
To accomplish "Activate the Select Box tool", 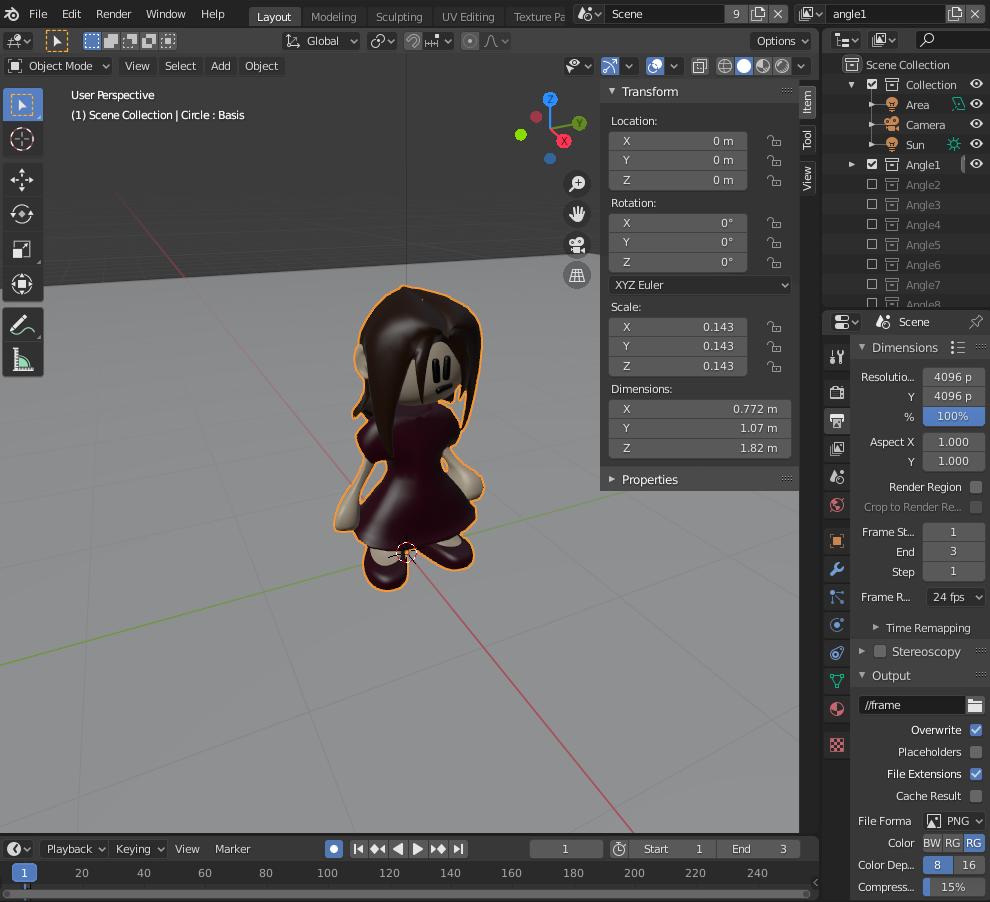I will pos(22,105).
